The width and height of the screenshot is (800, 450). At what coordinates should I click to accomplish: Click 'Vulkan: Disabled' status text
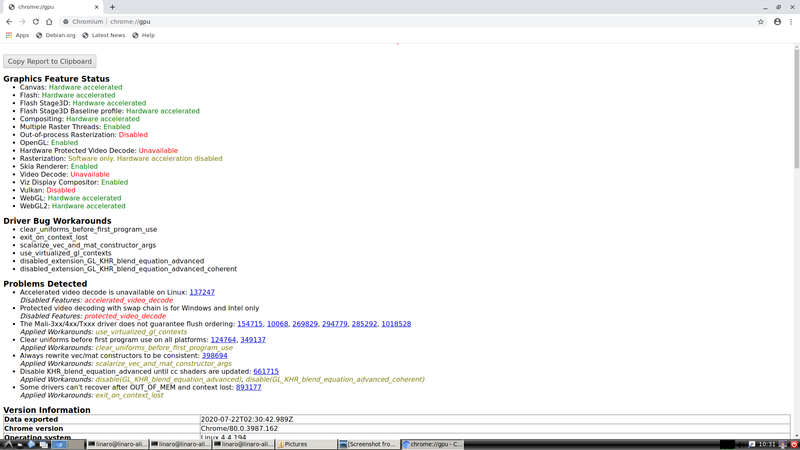tap(47, 190)
